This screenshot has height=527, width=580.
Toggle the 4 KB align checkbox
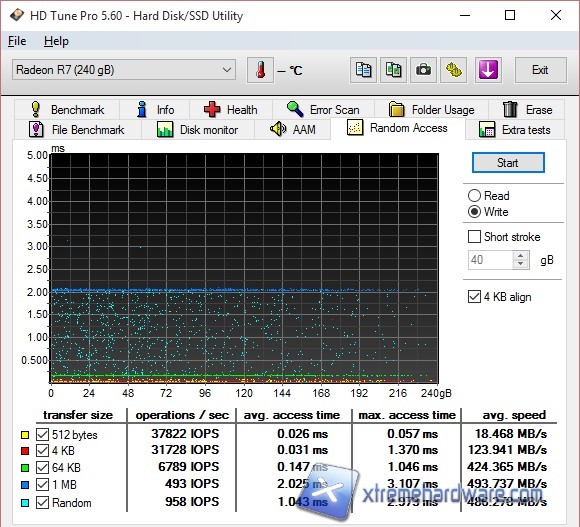(x=475, y=297)
